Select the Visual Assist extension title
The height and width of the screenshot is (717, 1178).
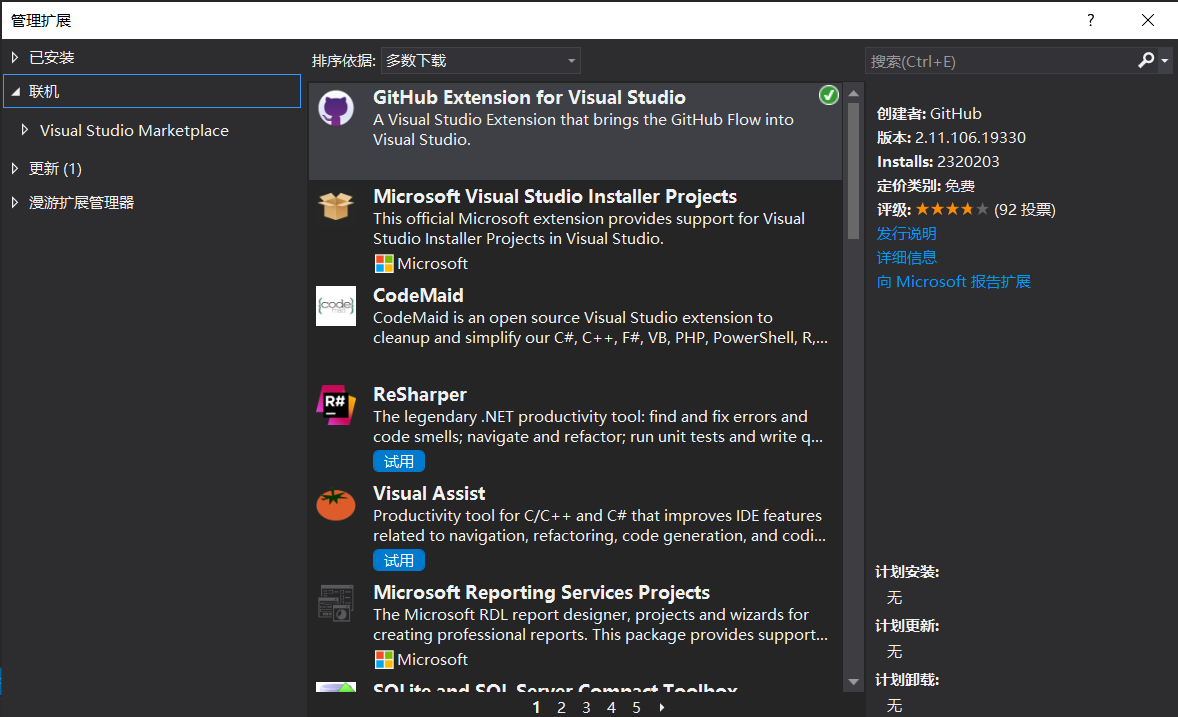coord(429,494)
